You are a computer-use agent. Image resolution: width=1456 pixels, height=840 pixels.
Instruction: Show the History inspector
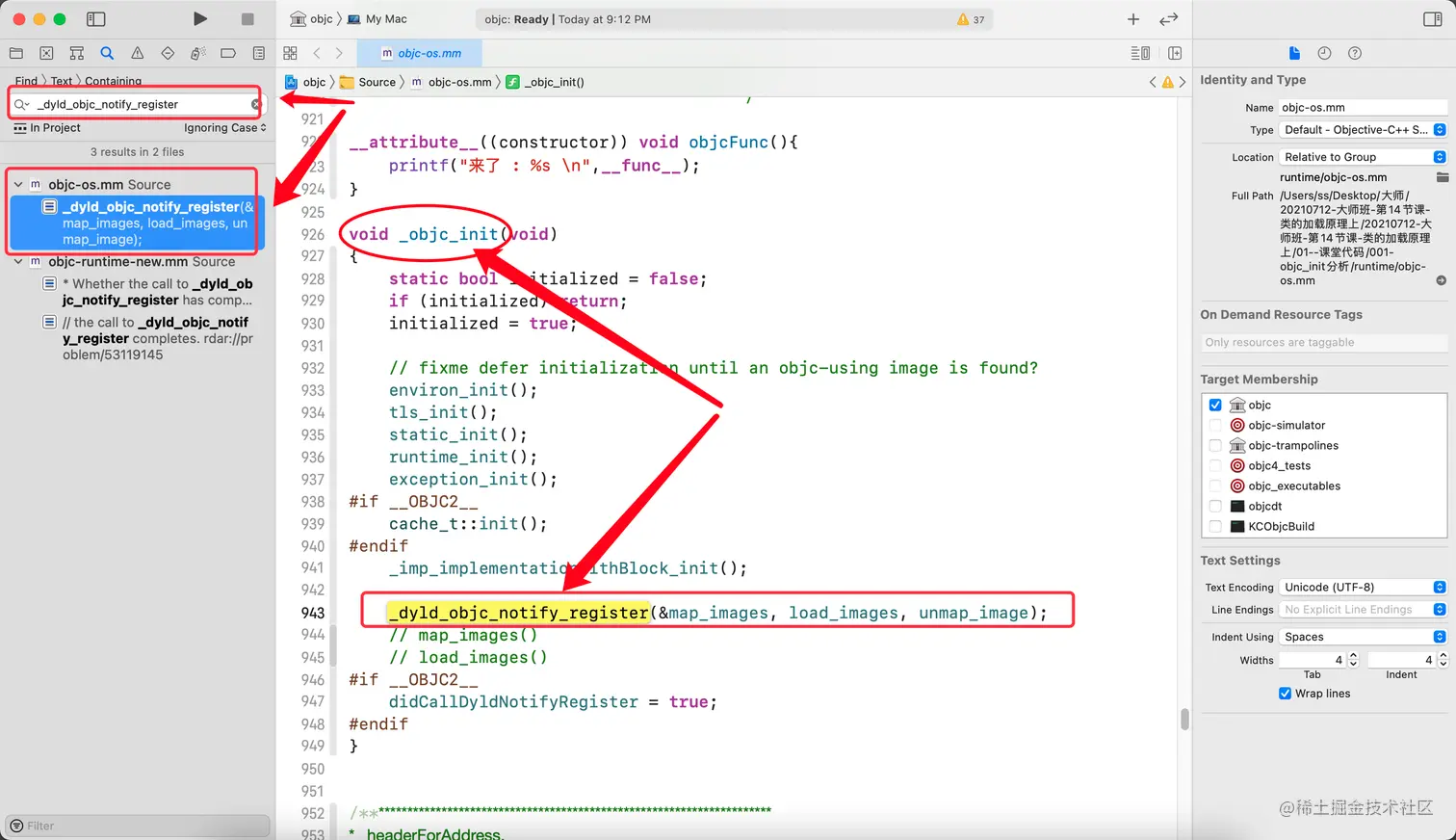(1324, 54)
